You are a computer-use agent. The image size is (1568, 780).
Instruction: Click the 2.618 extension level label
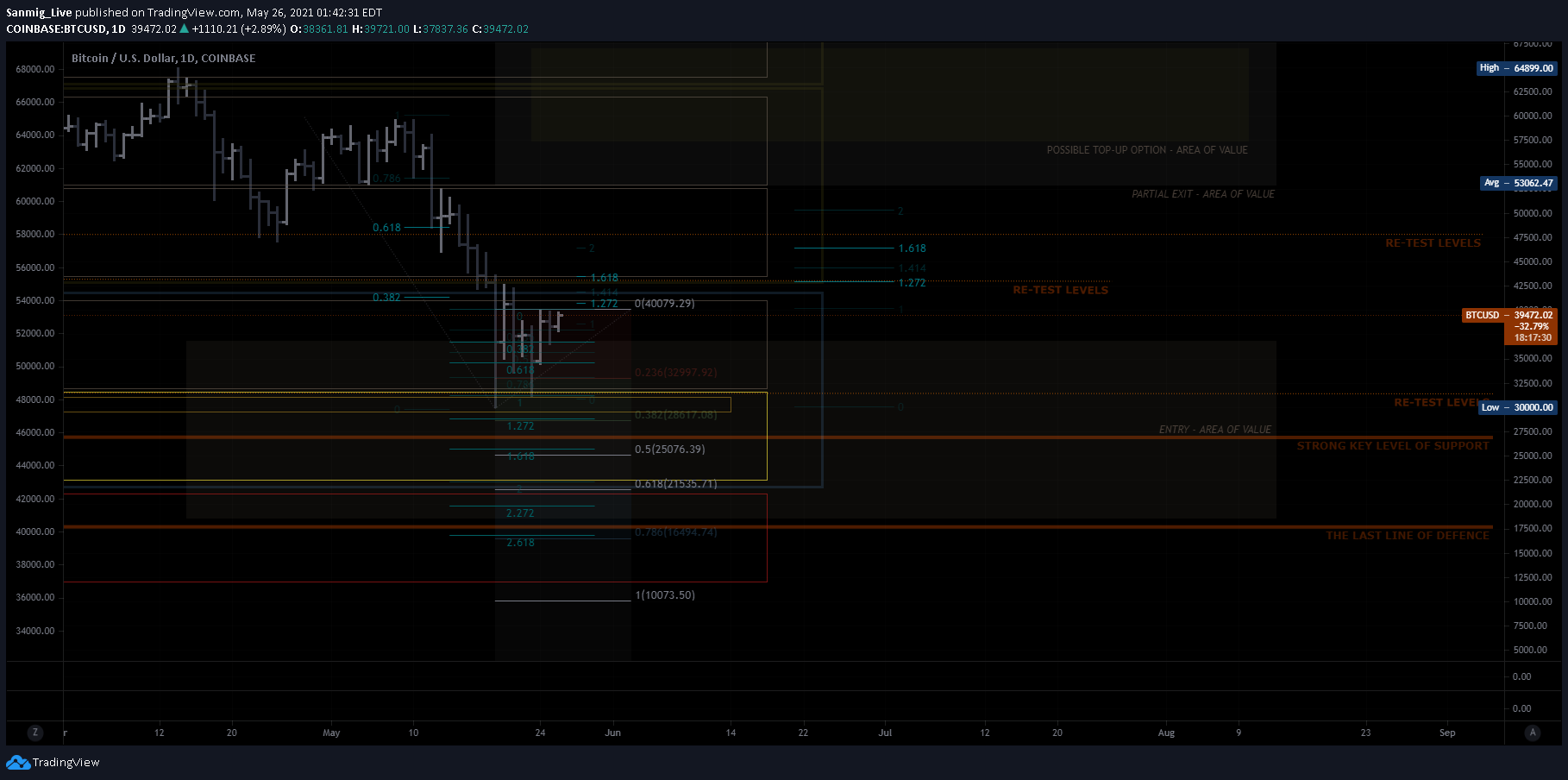(x=520, y=543)
